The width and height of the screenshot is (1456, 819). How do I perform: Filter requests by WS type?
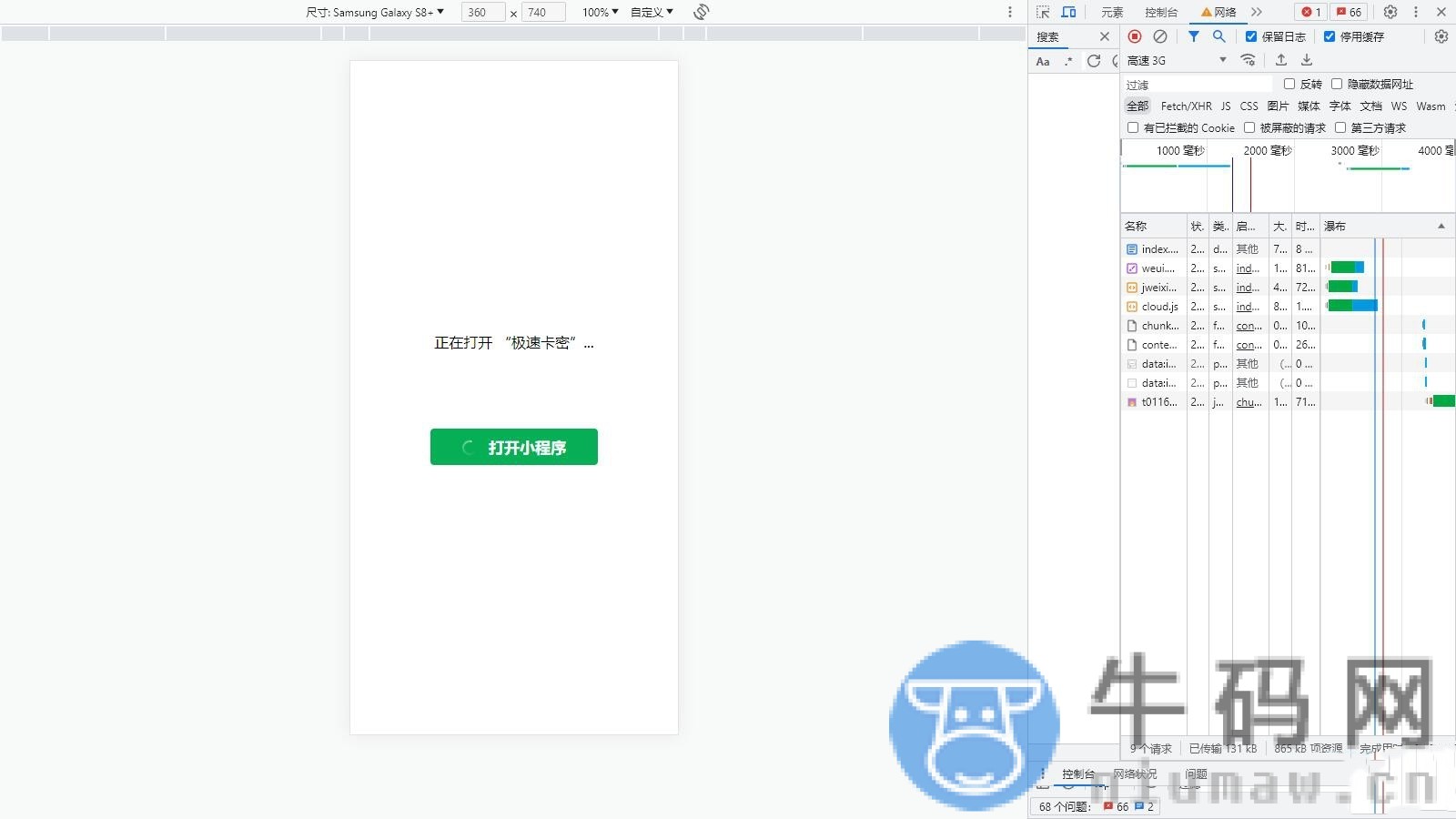point(1399,106)
